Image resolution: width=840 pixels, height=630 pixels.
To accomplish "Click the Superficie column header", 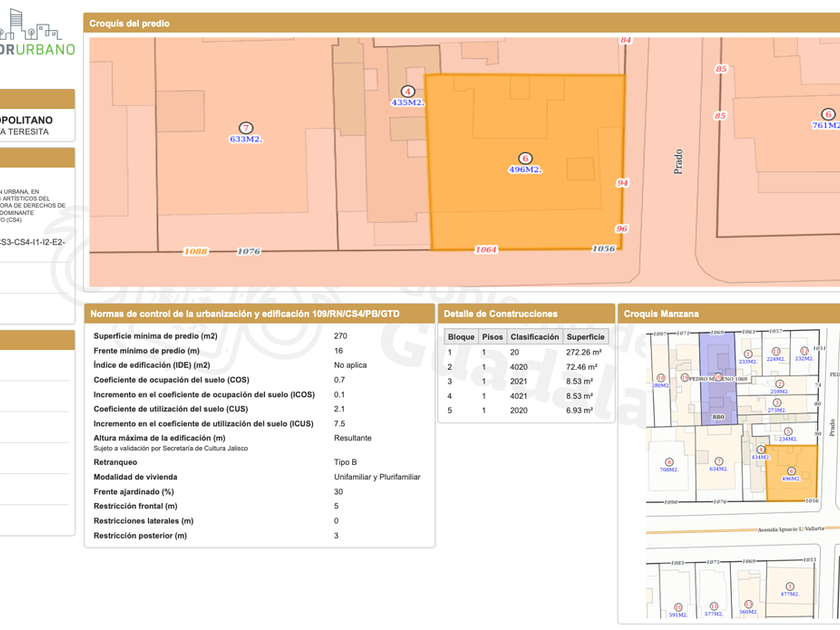I will [x=585, y=337].
